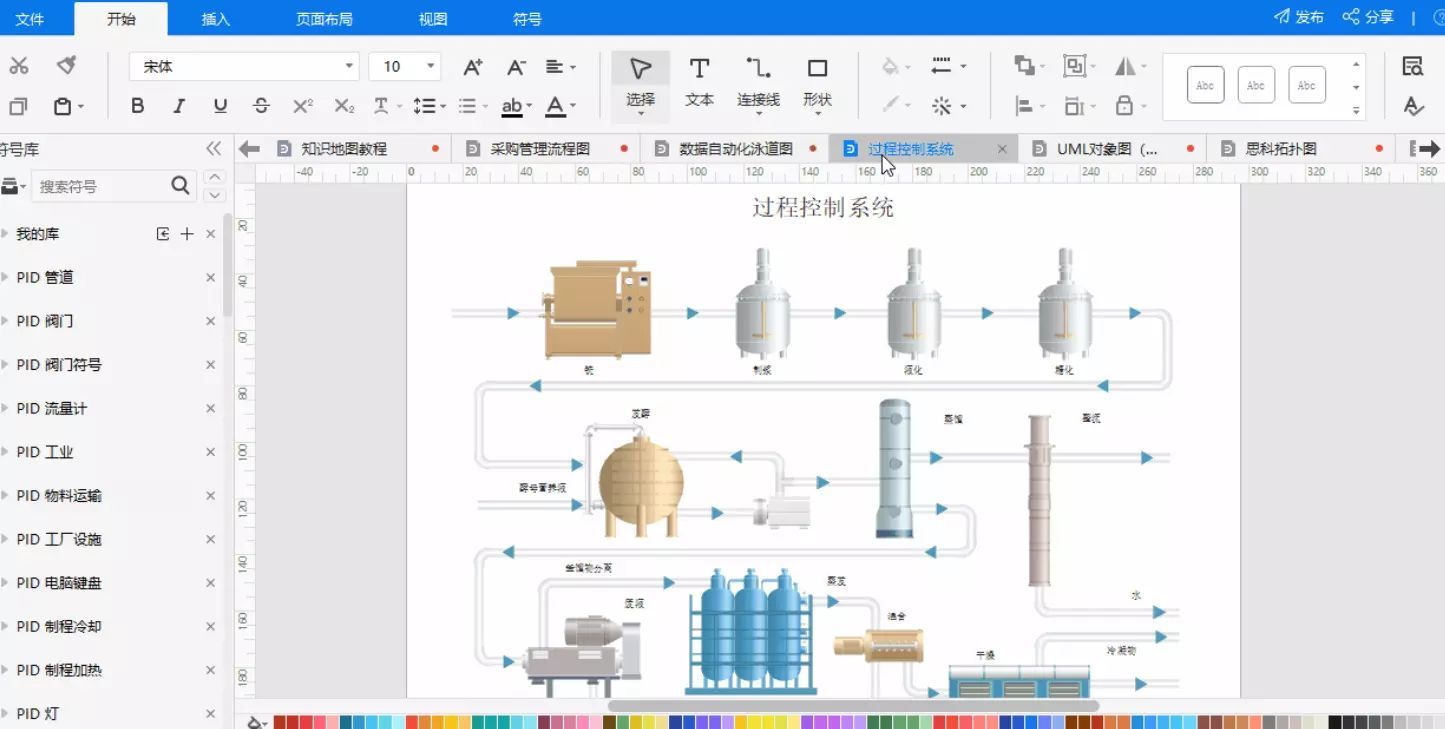Image resolution: width=1445 pixels, height=729 pixels.
Task: Expand the PID 阀门 library section
Action: [x=45, y=321]
